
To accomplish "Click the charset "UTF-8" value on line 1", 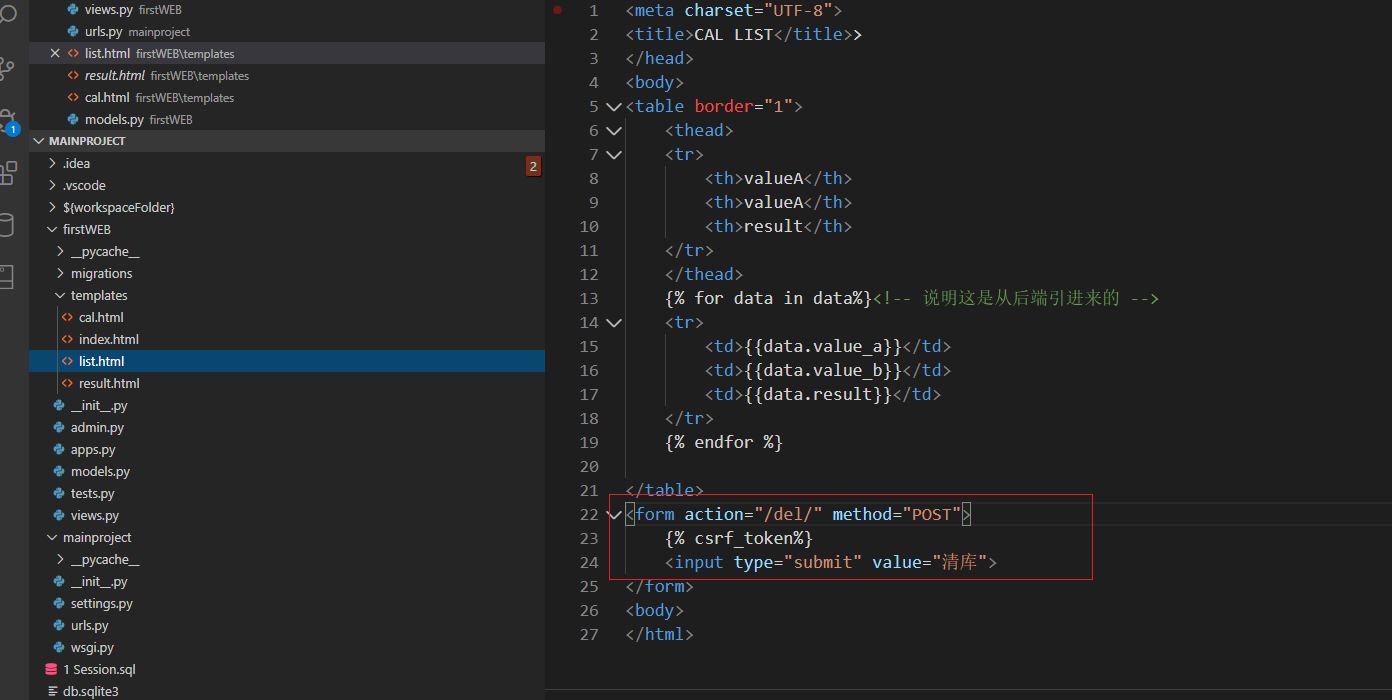I will [x=797, y=10].
